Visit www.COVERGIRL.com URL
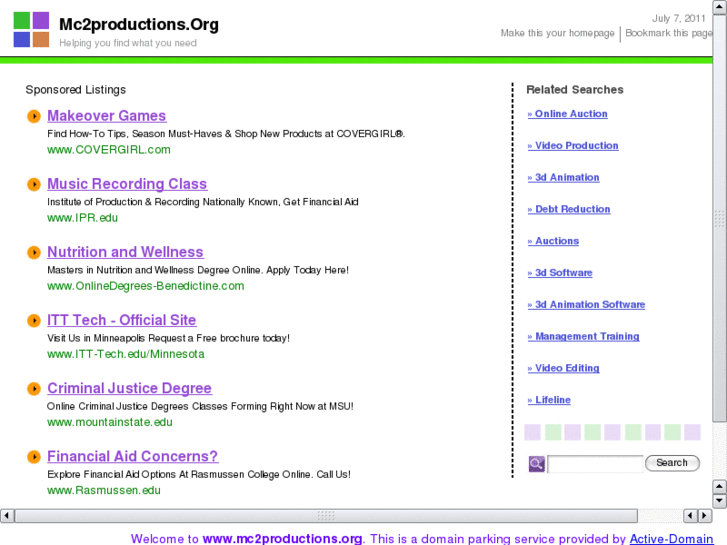 [x=109, y=150]
